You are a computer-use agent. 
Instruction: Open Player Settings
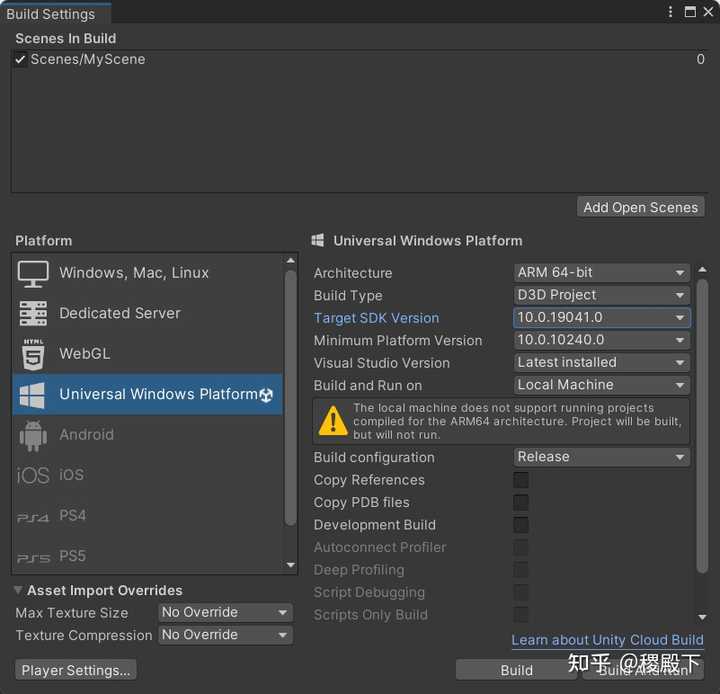click(x=76, y=671)
